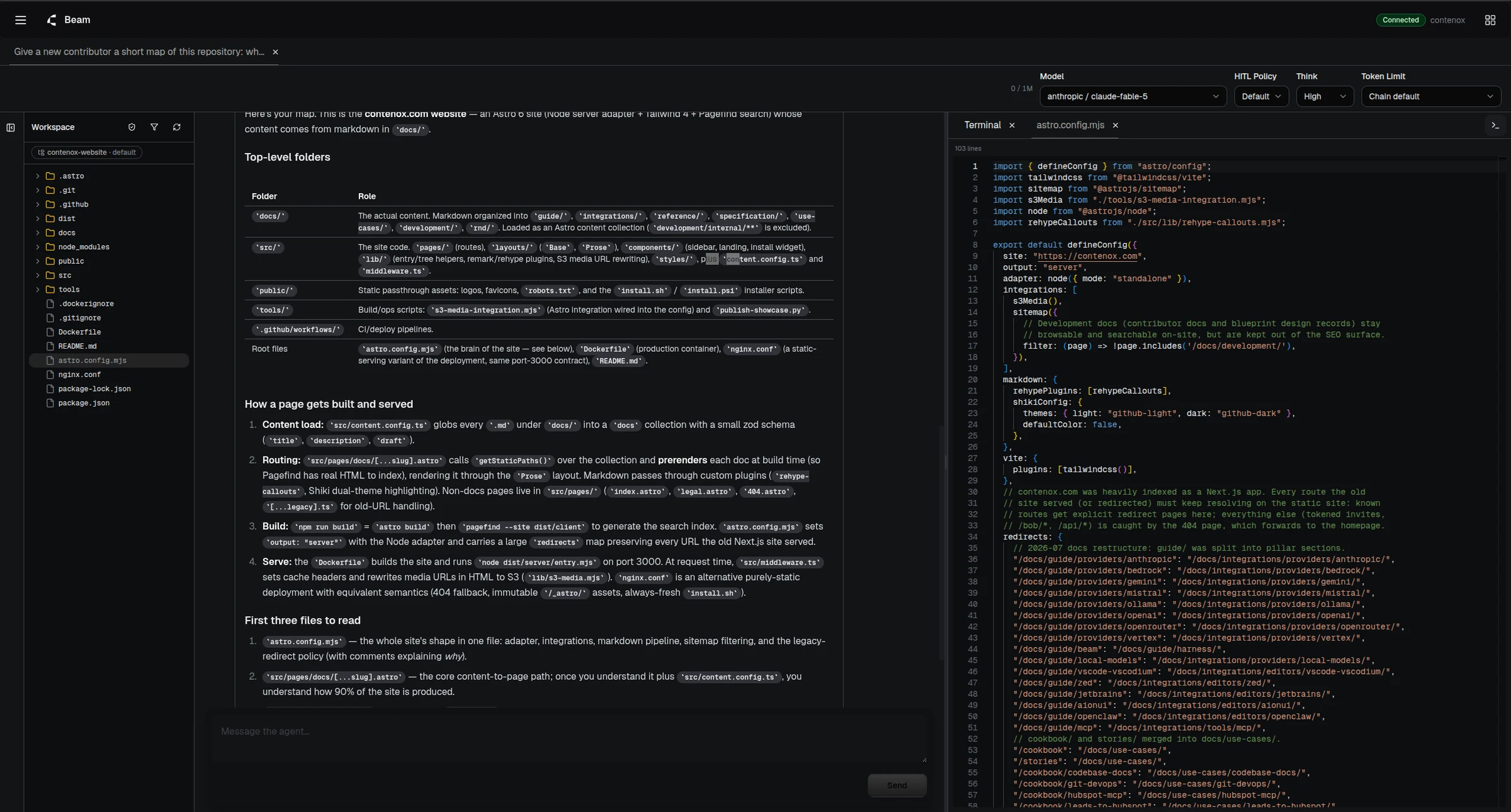The image size is (1511, 812).
Task: Close the Terminal tab
Action: point(1012,125)
